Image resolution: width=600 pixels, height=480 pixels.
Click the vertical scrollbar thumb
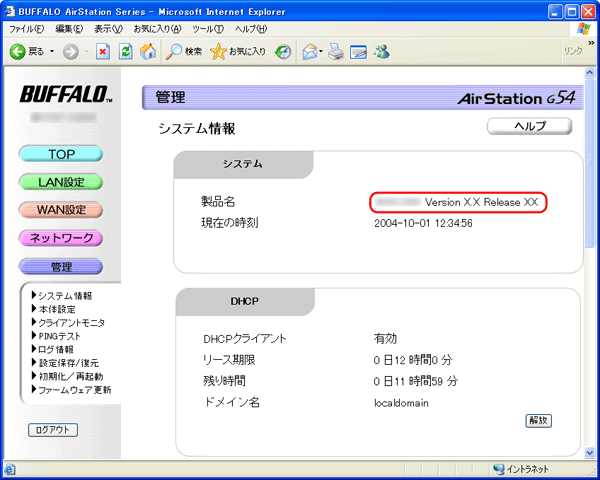point(590,163)
